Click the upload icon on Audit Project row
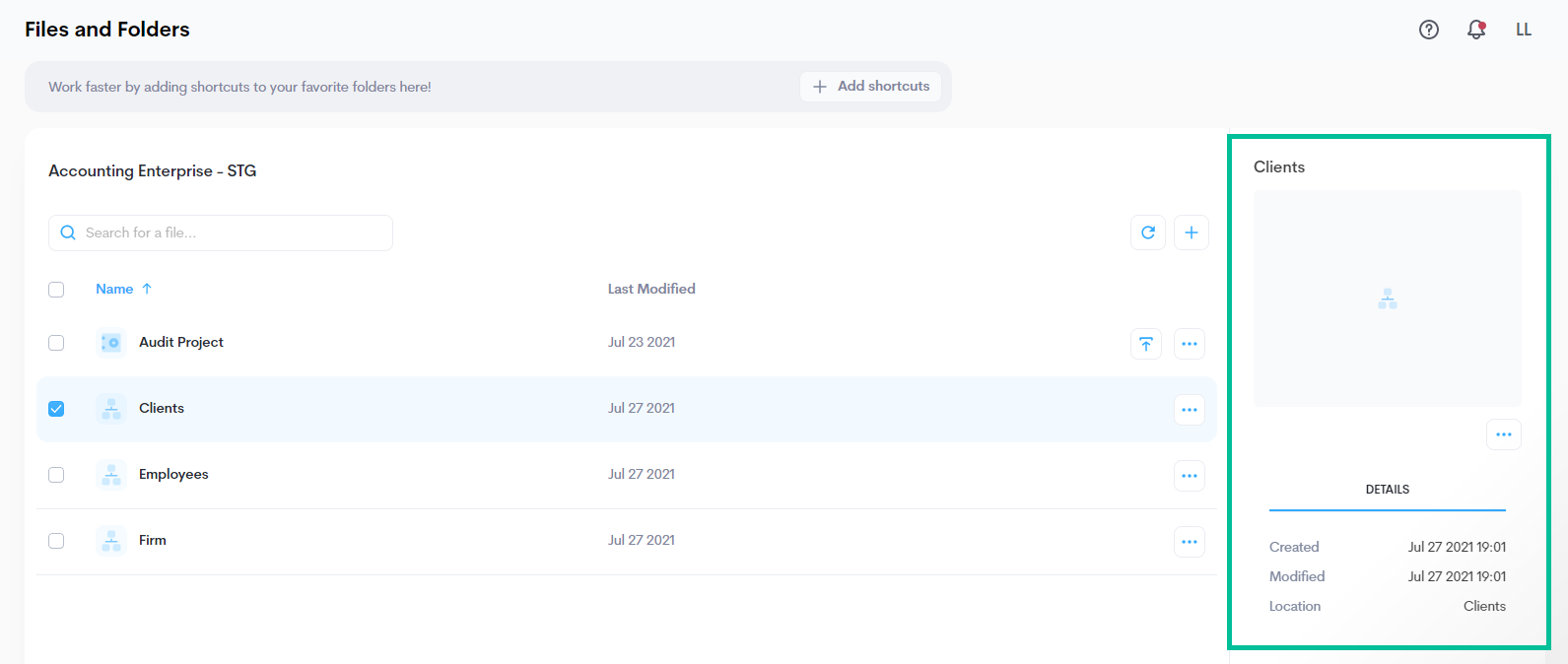 pyautogui.click(x=1145, y=344)
